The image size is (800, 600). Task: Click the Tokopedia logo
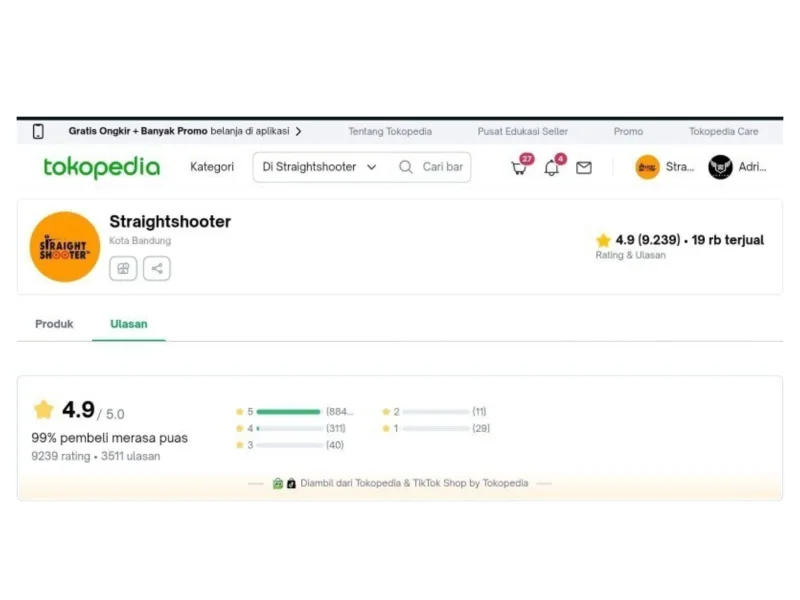(x=102, y=167)
